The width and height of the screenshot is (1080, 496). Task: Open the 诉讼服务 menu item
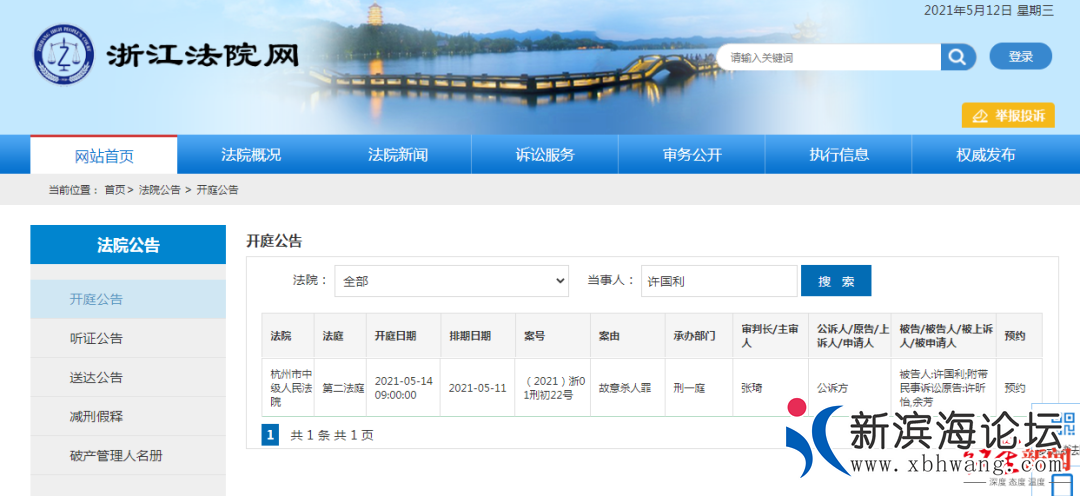[545, 155]
